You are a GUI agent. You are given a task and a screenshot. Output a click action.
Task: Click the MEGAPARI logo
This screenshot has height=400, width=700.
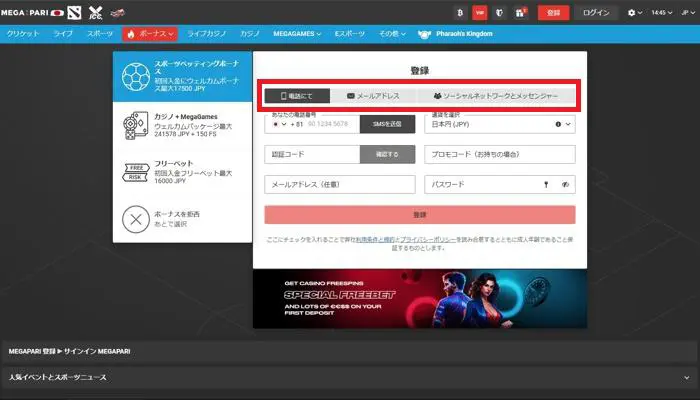33,12
